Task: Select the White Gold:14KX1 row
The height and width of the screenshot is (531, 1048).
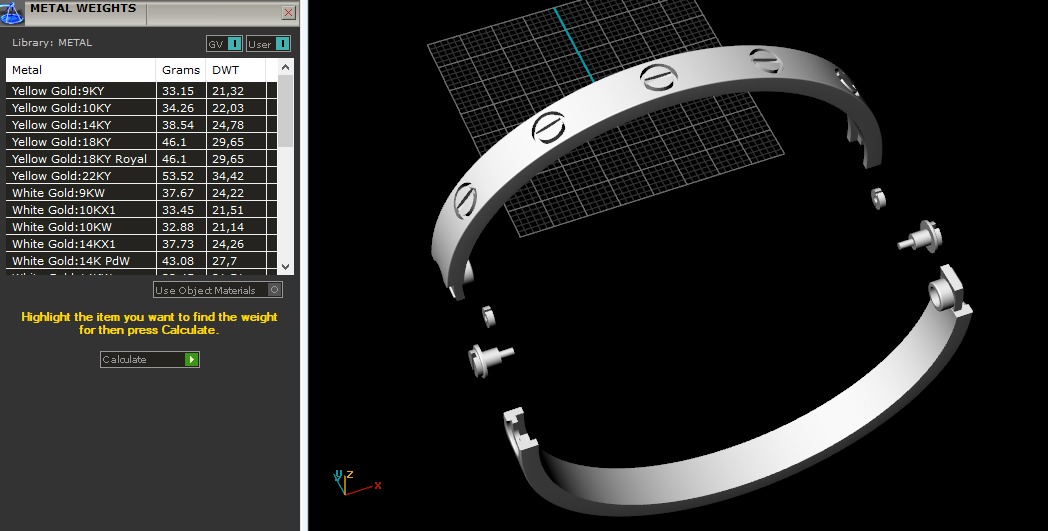Action: (x=141, y=244)
